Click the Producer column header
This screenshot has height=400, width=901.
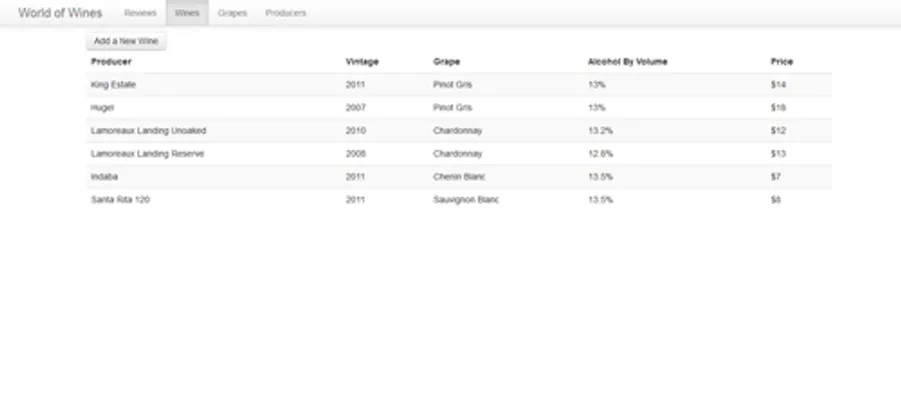click(111, 62)
